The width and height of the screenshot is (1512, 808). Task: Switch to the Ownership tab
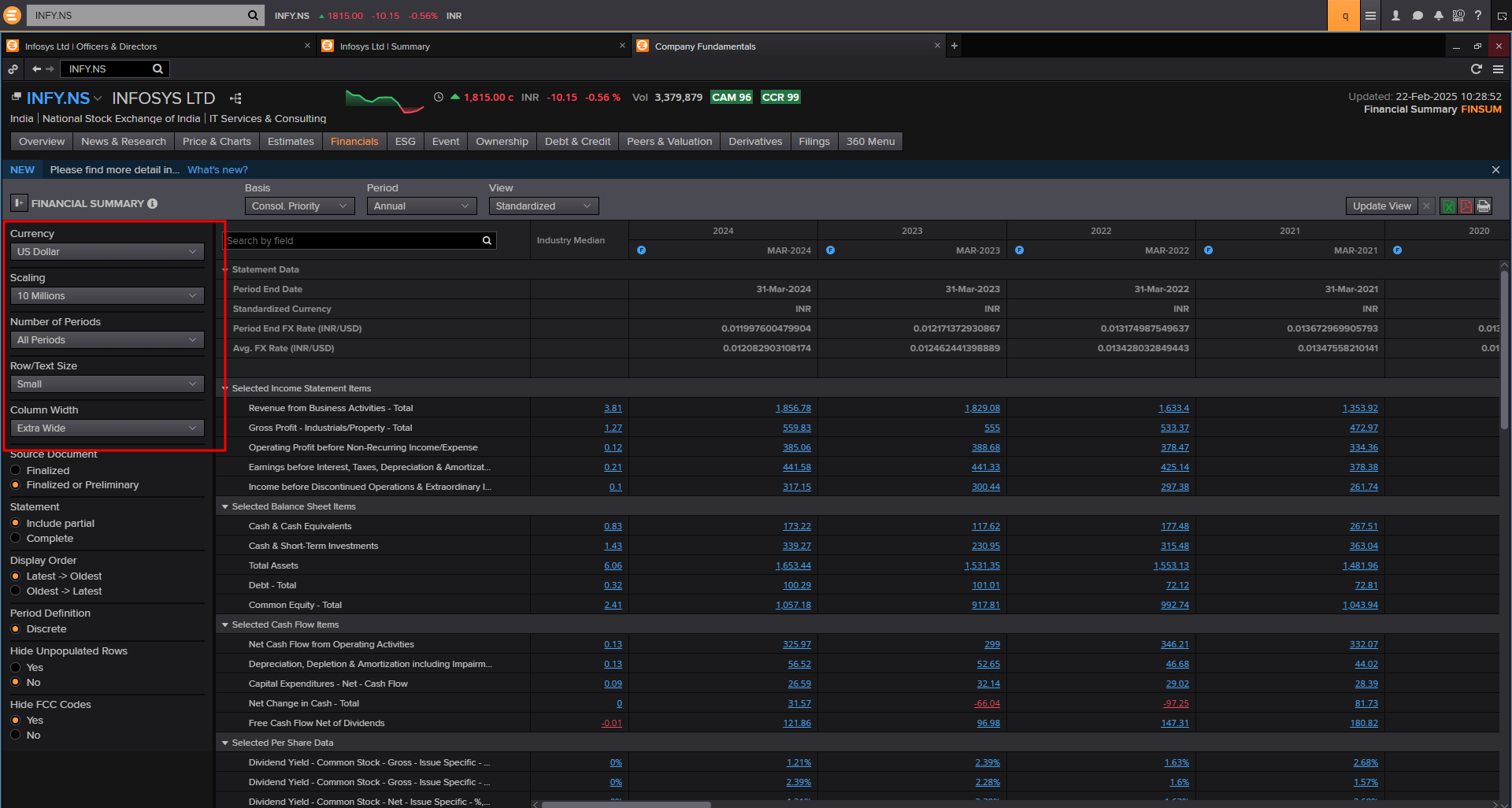coord(502,142)
